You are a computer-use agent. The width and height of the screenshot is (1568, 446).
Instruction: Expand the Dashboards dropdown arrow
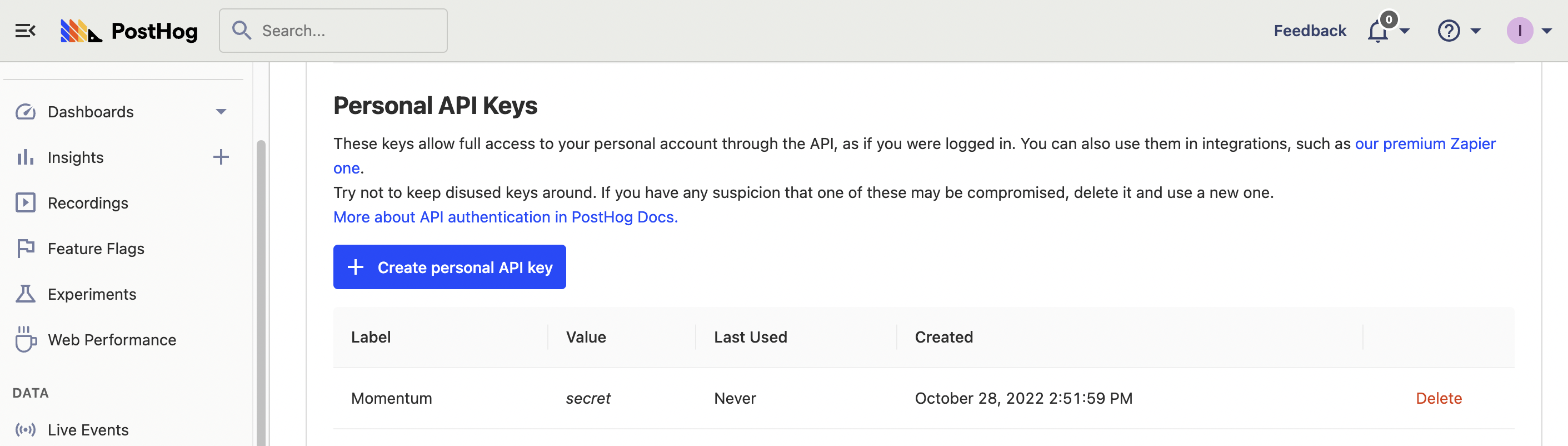[221, 111]
